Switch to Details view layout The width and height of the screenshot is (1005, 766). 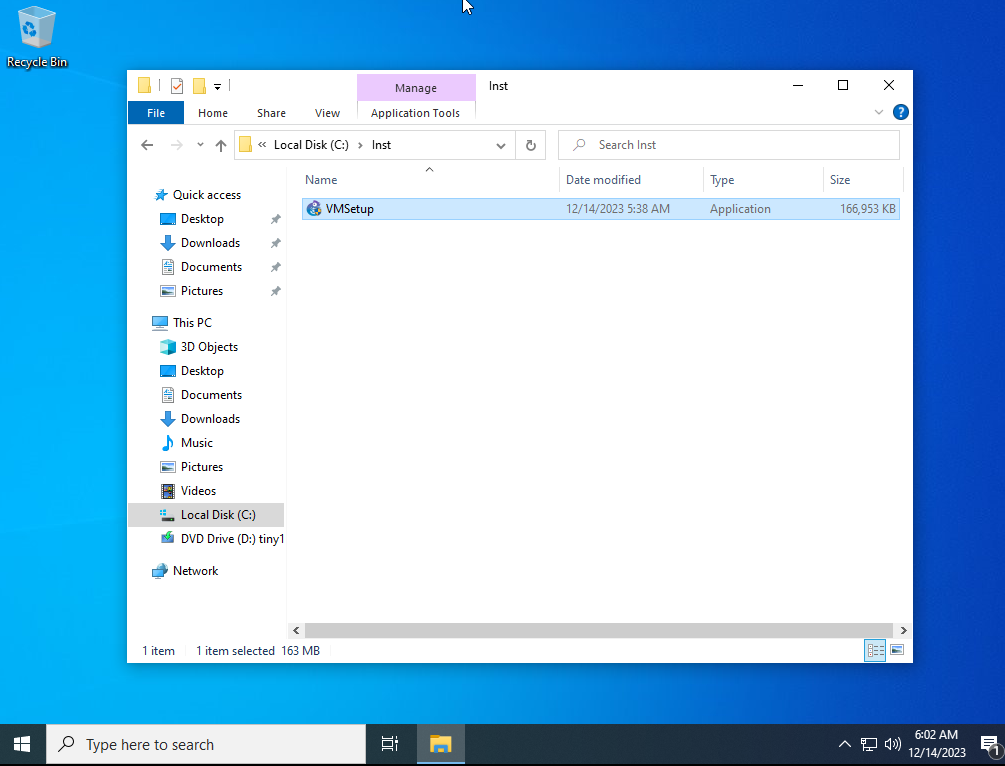[876, 651]
